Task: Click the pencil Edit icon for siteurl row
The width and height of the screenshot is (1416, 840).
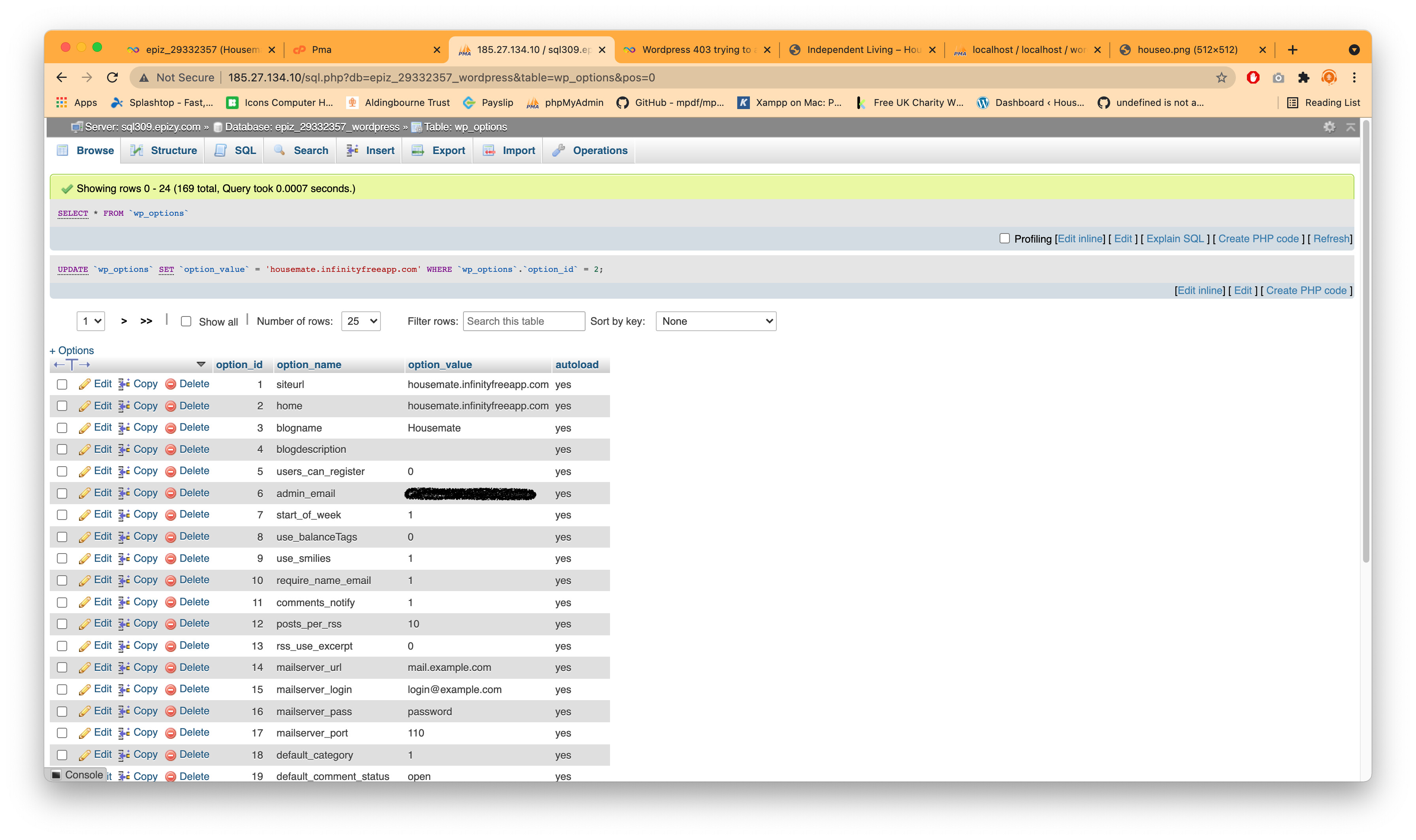Action: coord(85,384)
